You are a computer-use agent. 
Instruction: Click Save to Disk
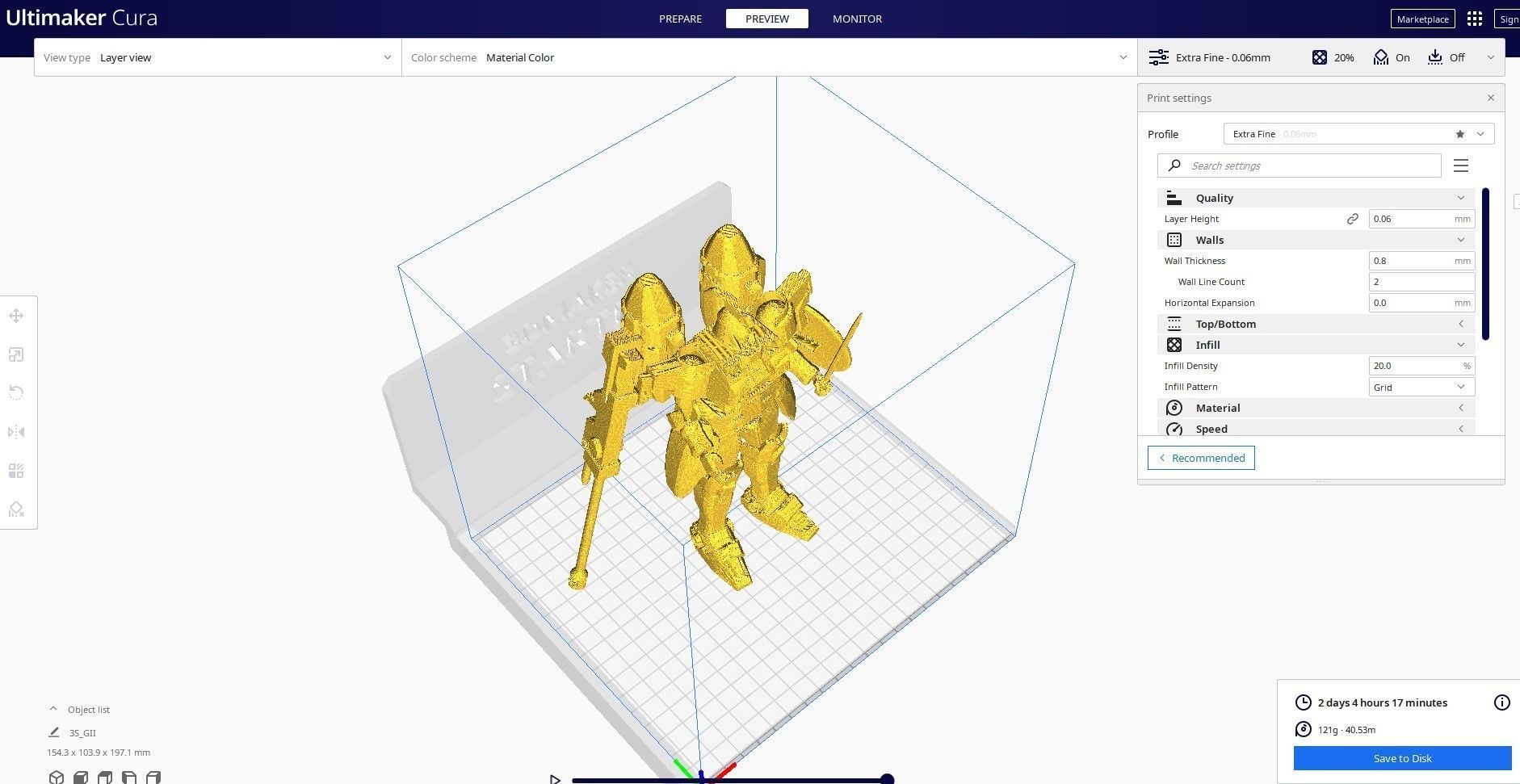[1402, 758]
